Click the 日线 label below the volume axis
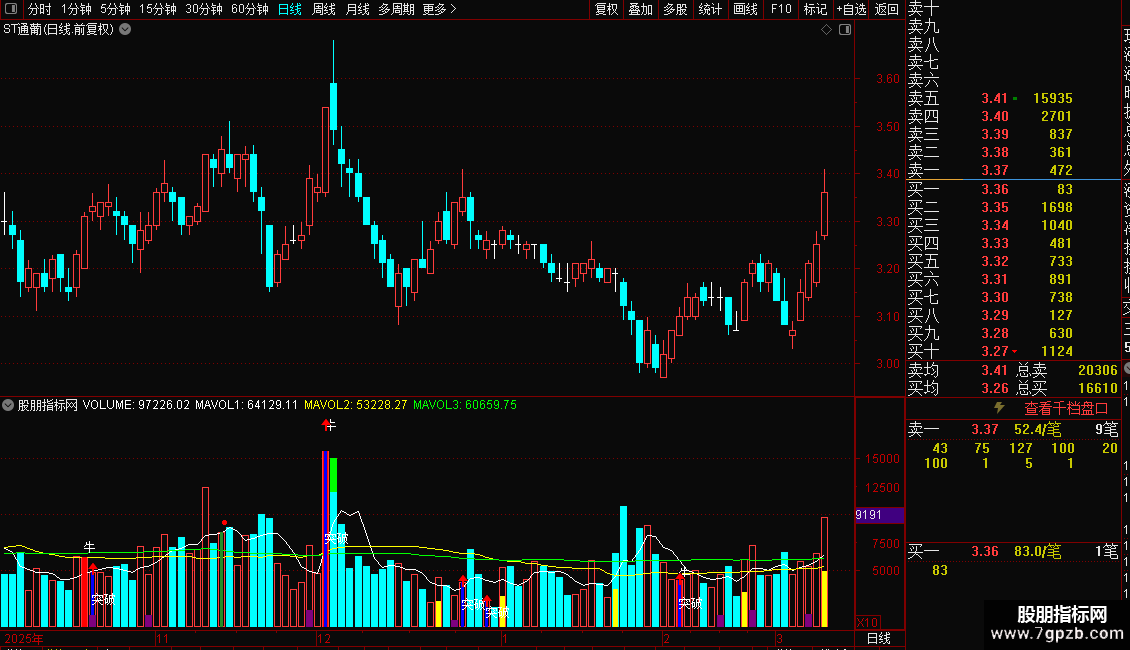Screen dimensions: 1130x650 878,638
